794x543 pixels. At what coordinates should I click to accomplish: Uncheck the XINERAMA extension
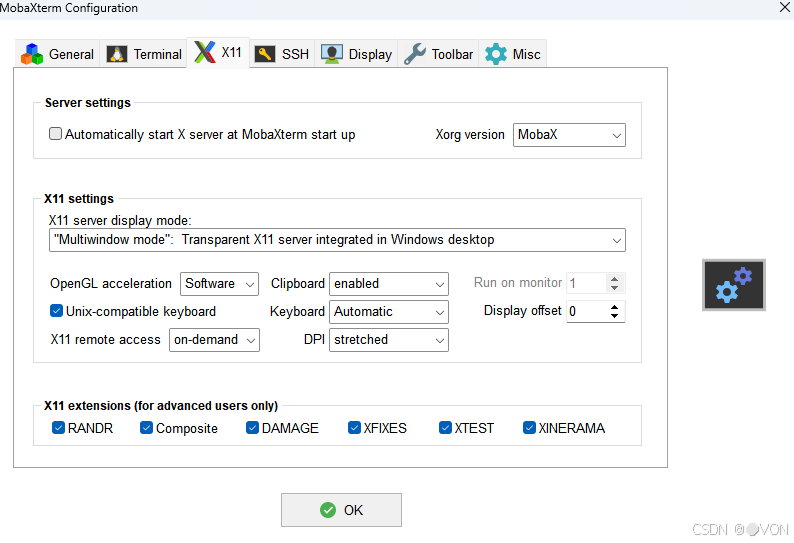(529, 428)
